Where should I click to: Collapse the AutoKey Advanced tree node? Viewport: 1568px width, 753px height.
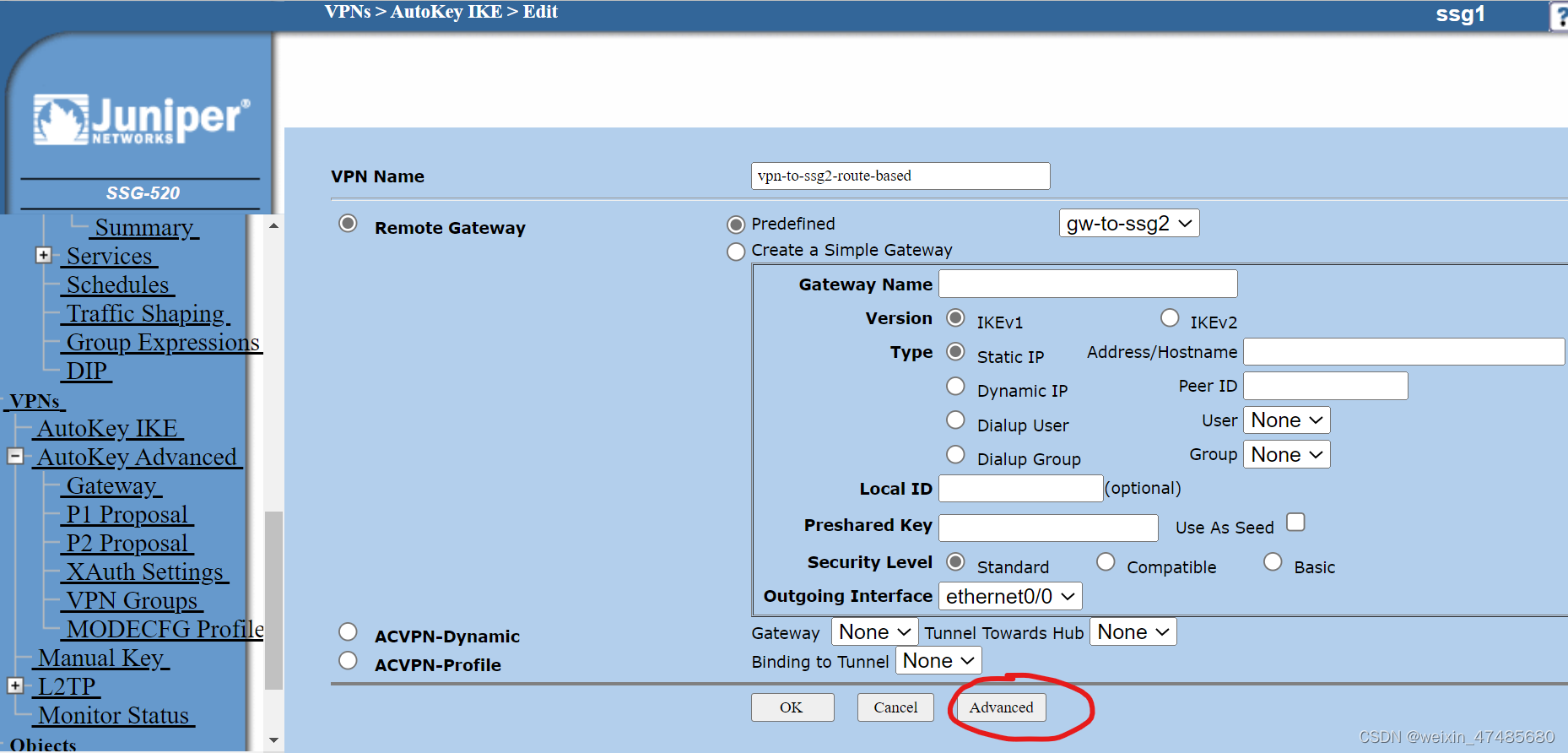tap(15, 456)
